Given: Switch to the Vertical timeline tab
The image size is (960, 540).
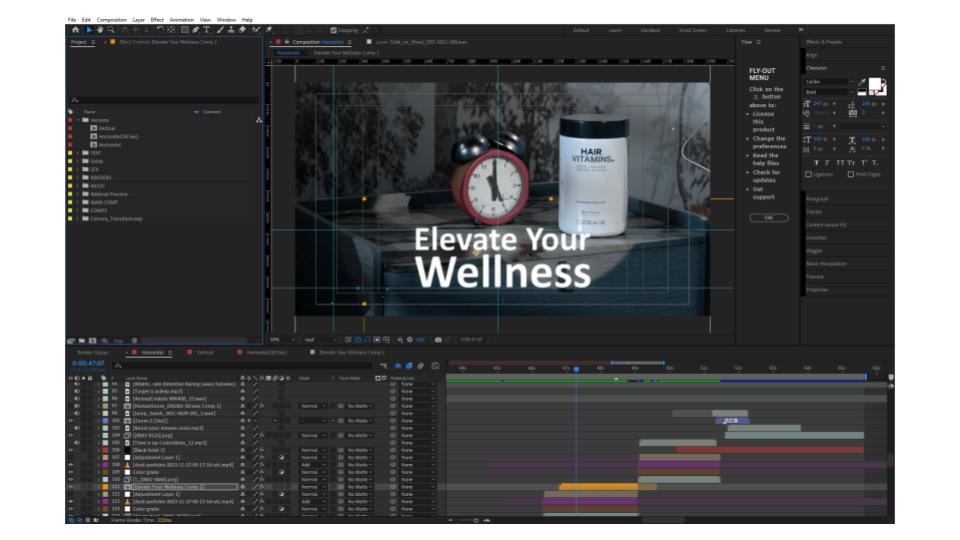Looking at the screenshot, I should 204,353.
